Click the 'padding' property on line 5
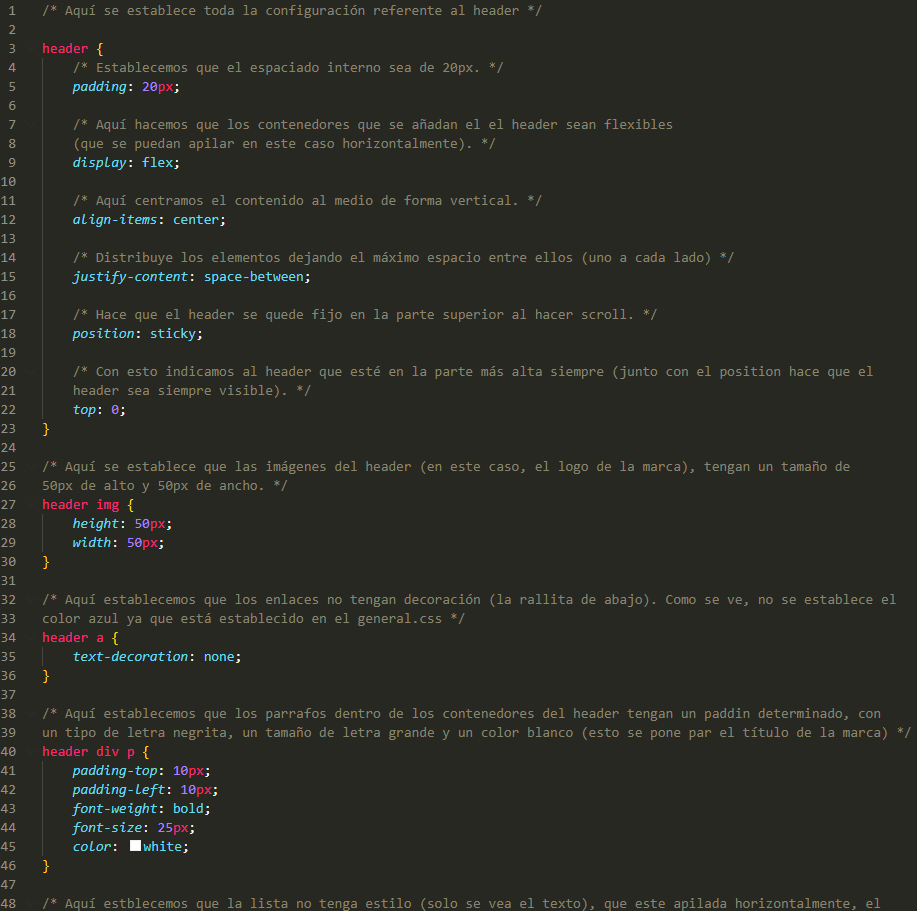This screenshot has width=917, height=911. (x=99, y=87)
